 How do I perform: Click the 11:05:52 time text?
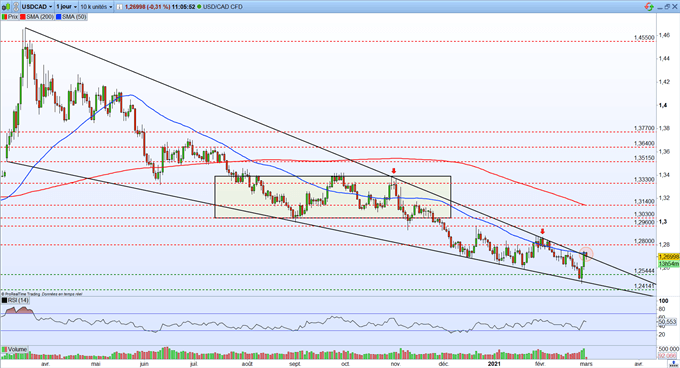[183, 7]
